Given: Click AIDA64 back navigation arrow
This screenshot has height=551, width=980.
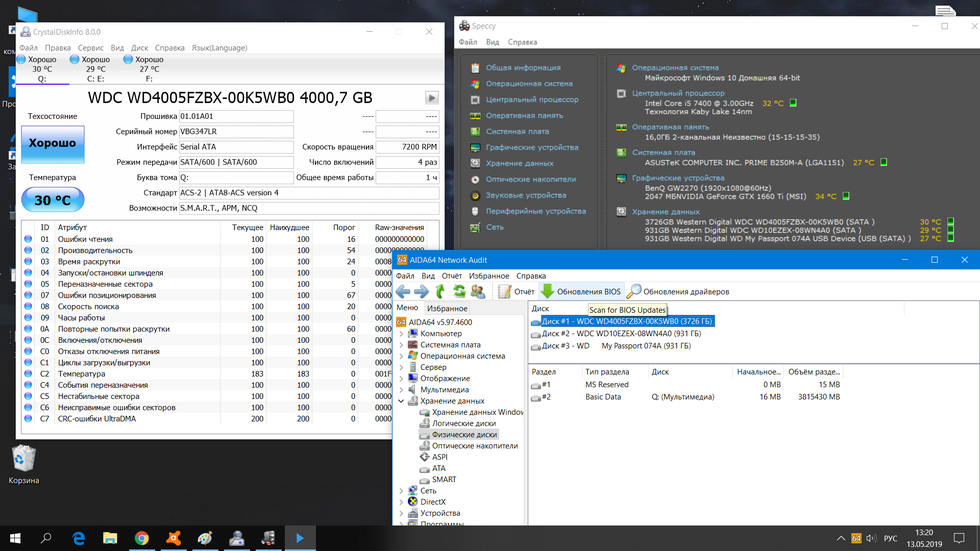Looking at the screenshot, I should [403, 291].
